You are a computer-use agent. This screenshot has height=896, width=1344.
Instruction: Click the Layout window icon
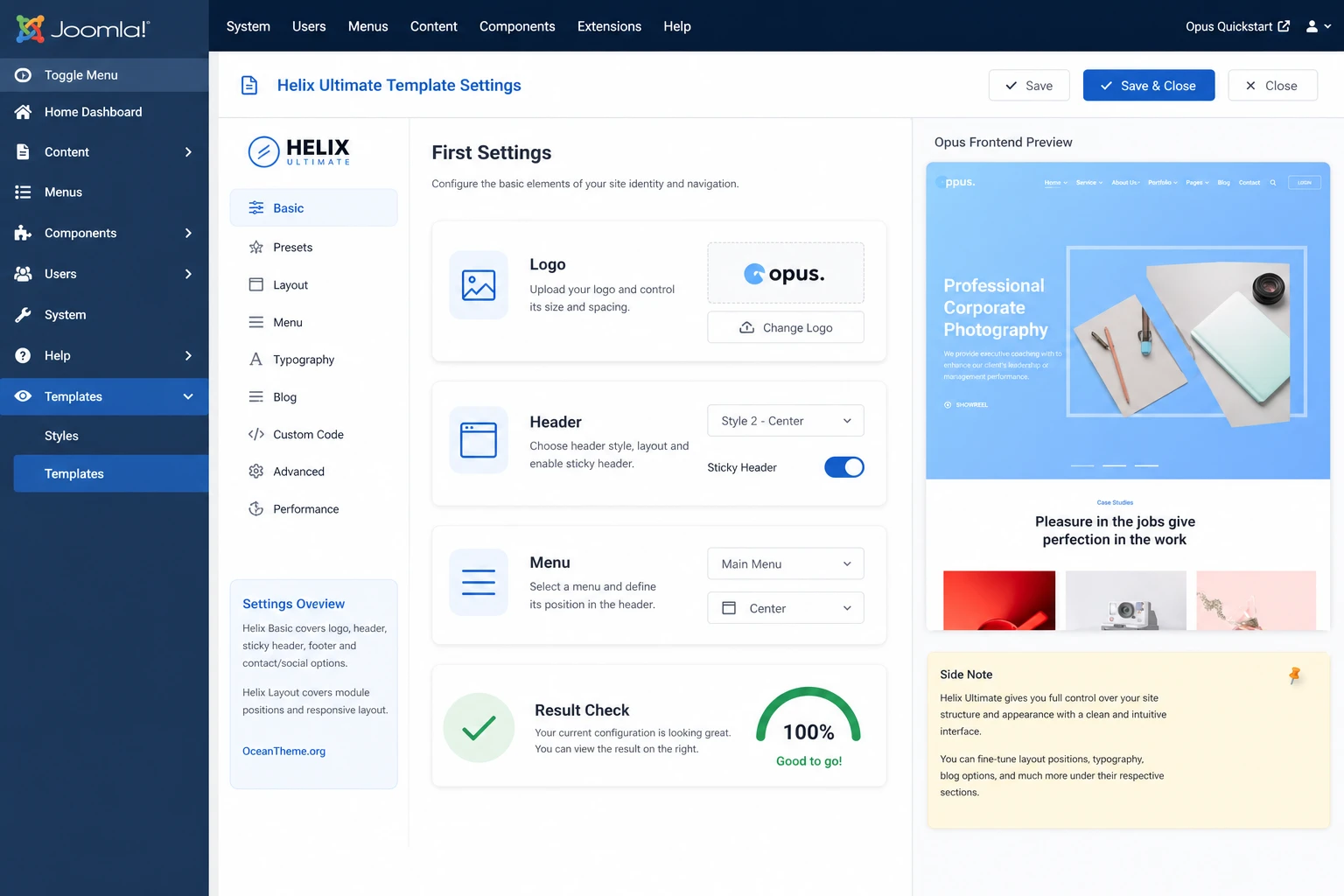[256, 285]
